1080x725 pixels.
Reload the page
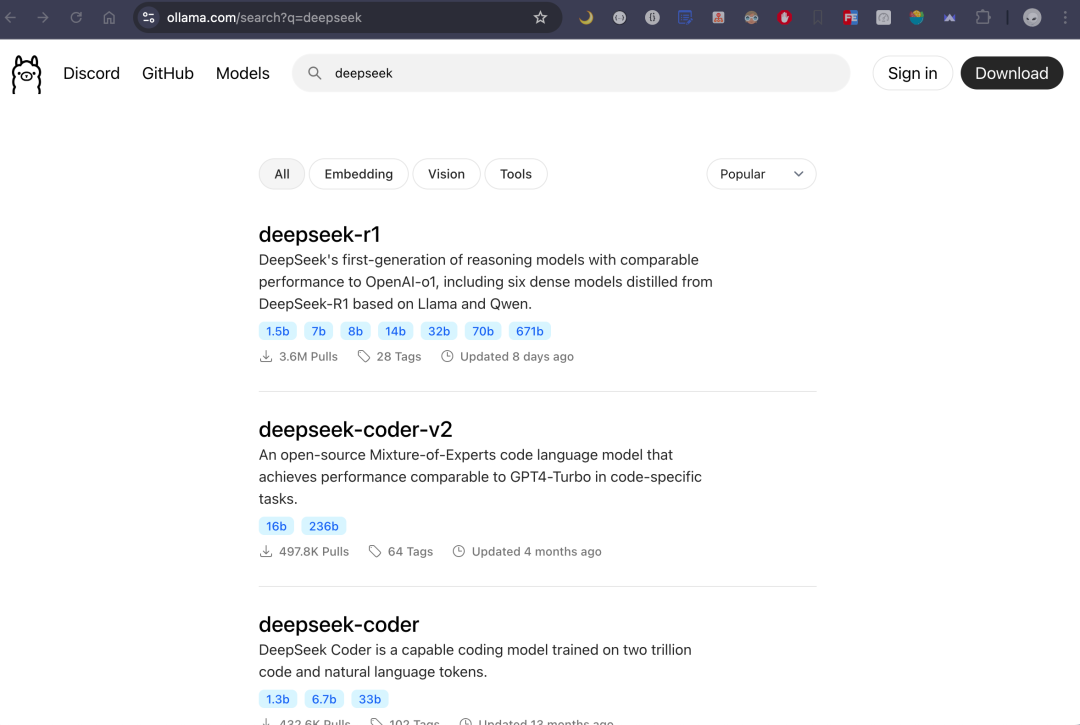(76, 18)
